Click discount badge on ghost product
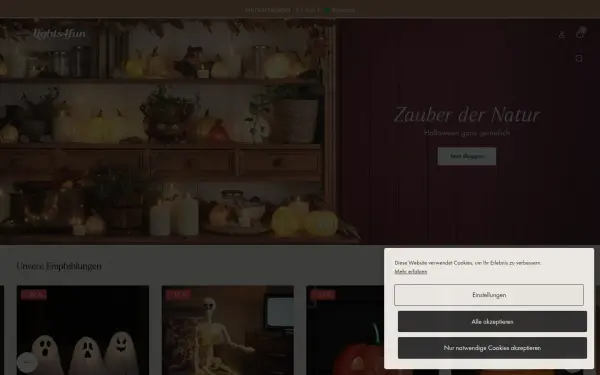This screenshot has width=600, height=375. [x=34, y=294]
